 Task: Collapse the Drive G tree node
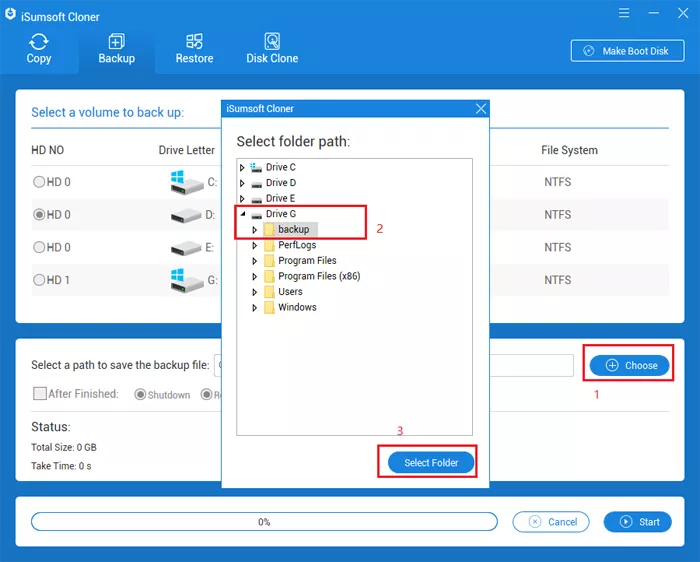pyautogui.click(x=242, y=214)
